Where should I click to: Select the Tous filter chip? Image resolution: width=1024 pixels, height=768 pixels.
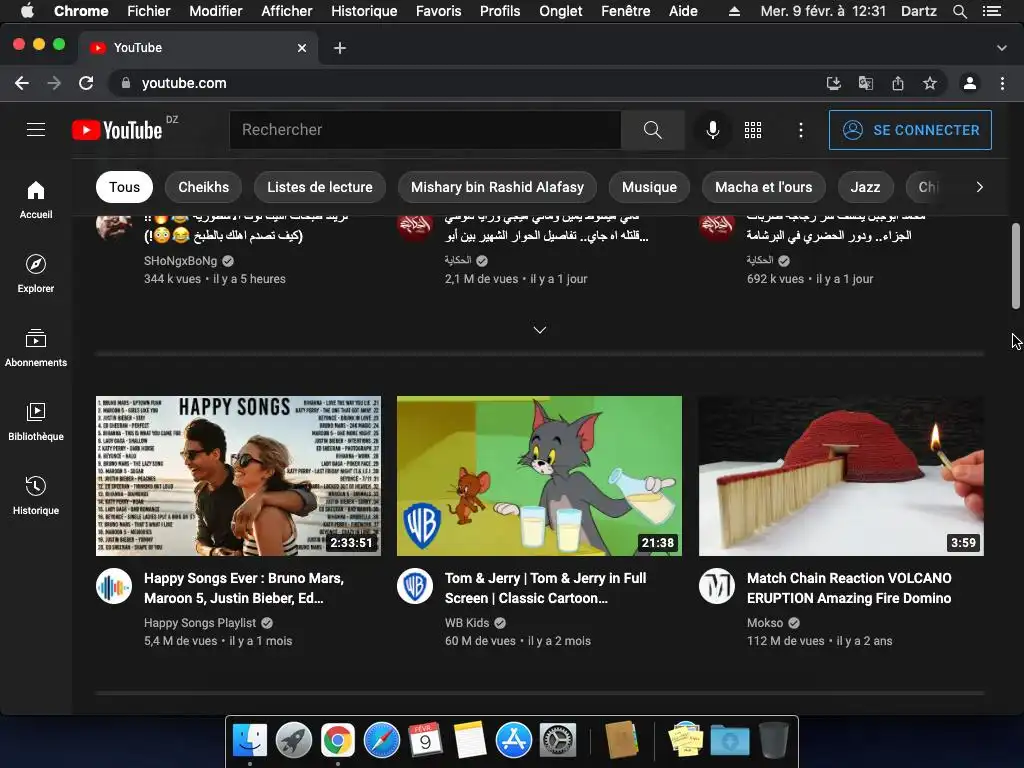pos(124,187)
